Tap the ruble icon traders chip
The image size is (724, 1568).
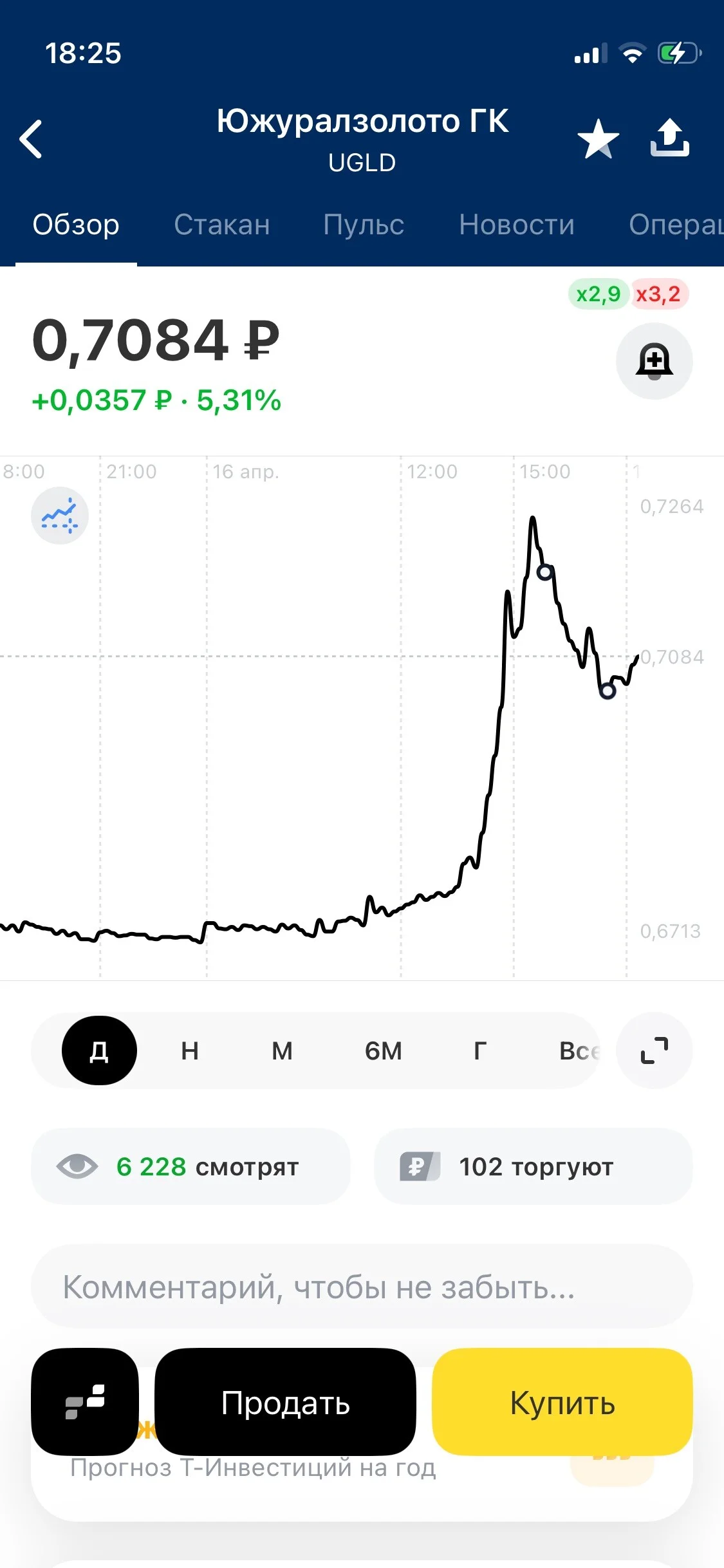click(534, 1166)
